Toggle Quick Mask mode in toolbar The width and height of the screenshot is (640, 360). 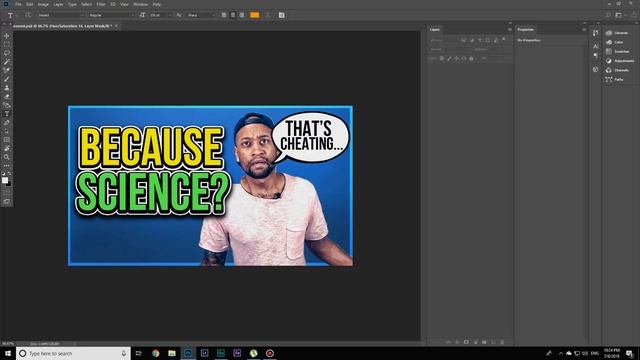point(7,193)
